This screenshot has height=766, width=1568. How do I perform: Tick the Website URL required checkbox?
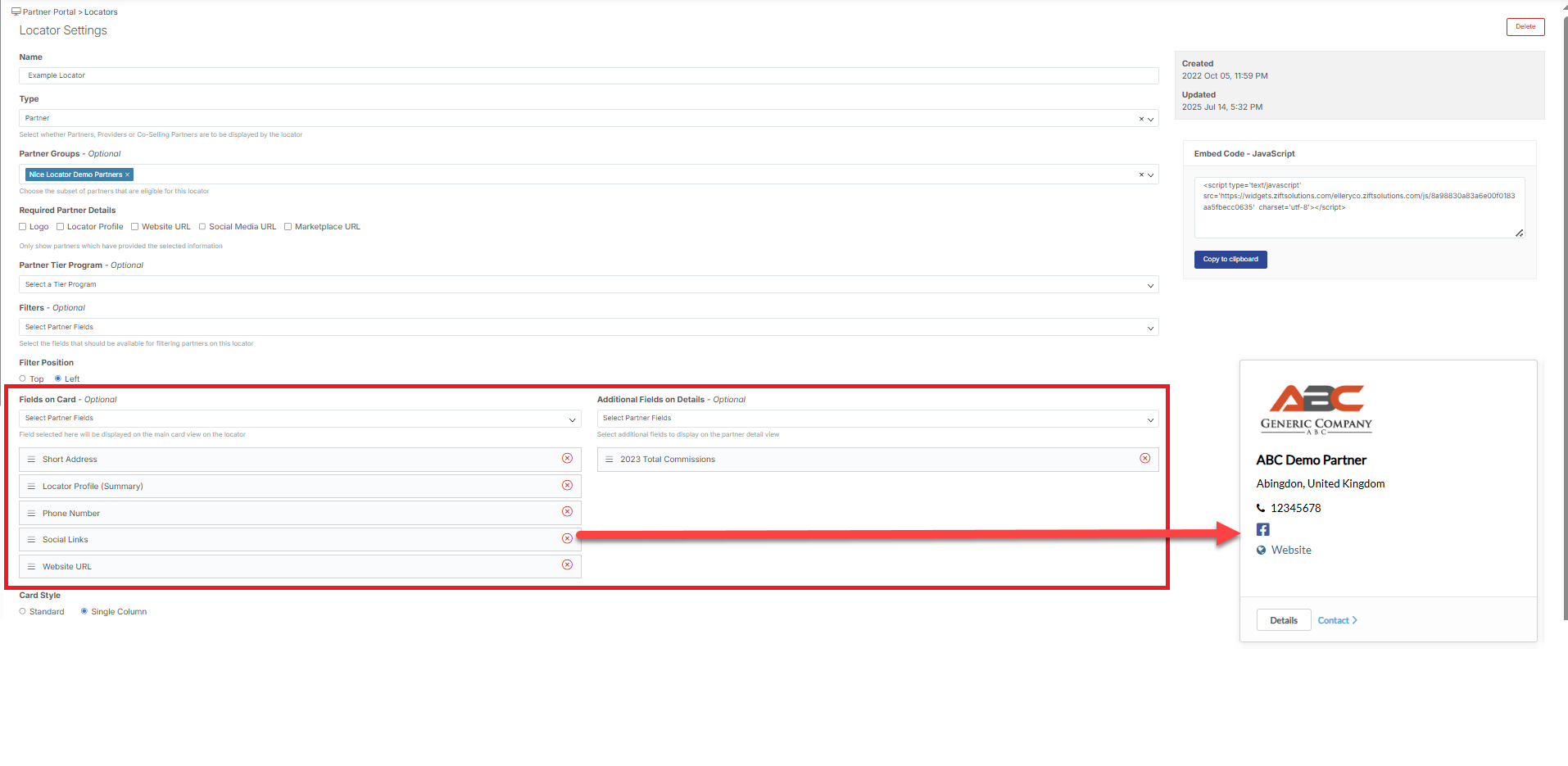coord(134,227)
